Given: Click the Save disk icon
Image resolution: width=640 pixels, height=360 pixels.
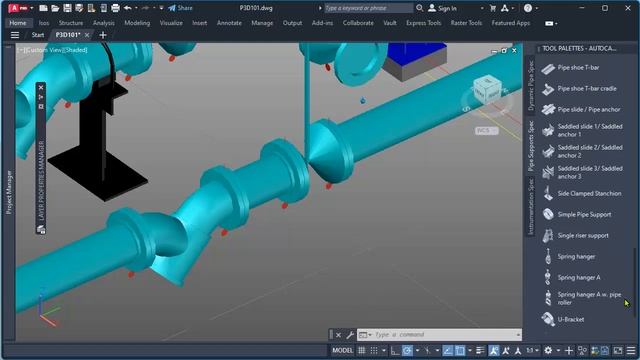Looking at the screenshot, I should pyautogui.click(x=67, y=8).
